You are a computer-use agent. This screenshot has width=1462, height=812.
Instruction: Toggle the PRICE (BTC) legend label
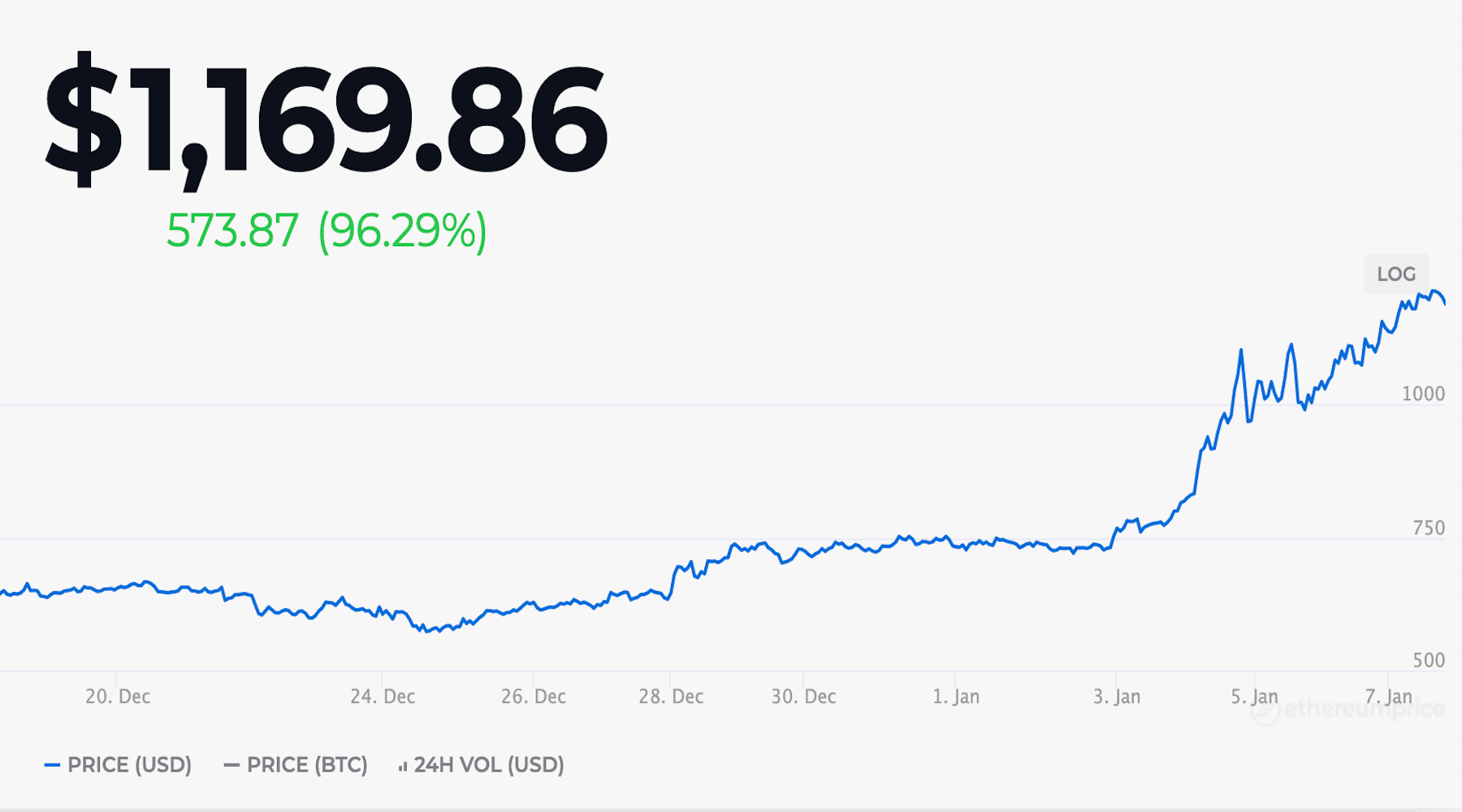click(307, 765)
